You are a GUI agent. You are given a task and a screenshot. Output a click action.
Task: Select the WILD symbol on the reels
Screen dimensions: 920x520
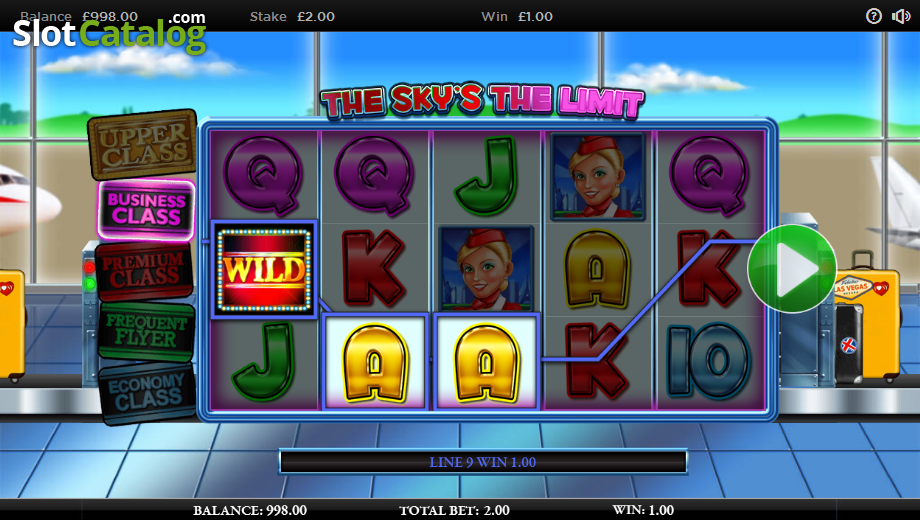[x=264, y=270]
